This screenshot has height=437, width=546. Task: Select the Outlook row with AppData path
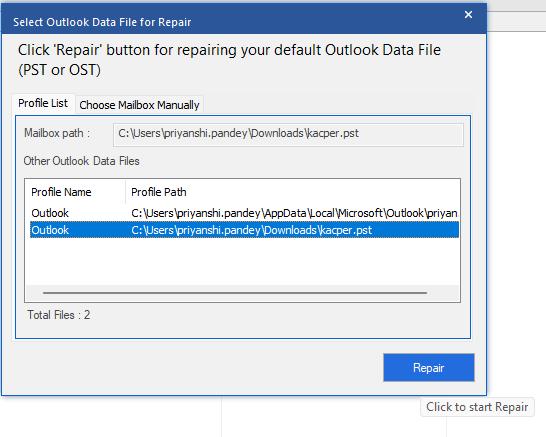pos(244,213)
